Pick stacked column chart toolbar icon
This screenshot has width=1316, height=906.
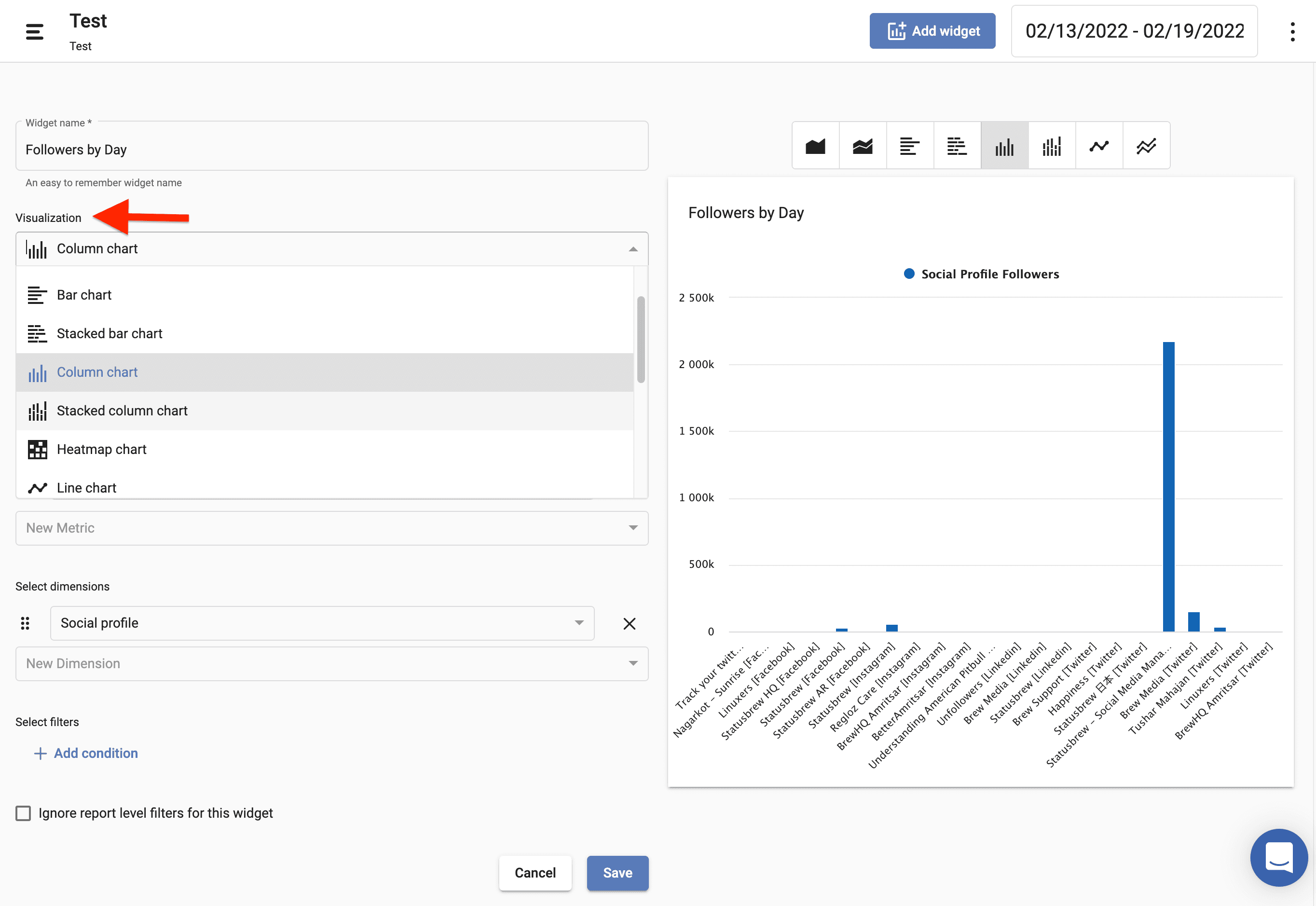(1051, 146)
